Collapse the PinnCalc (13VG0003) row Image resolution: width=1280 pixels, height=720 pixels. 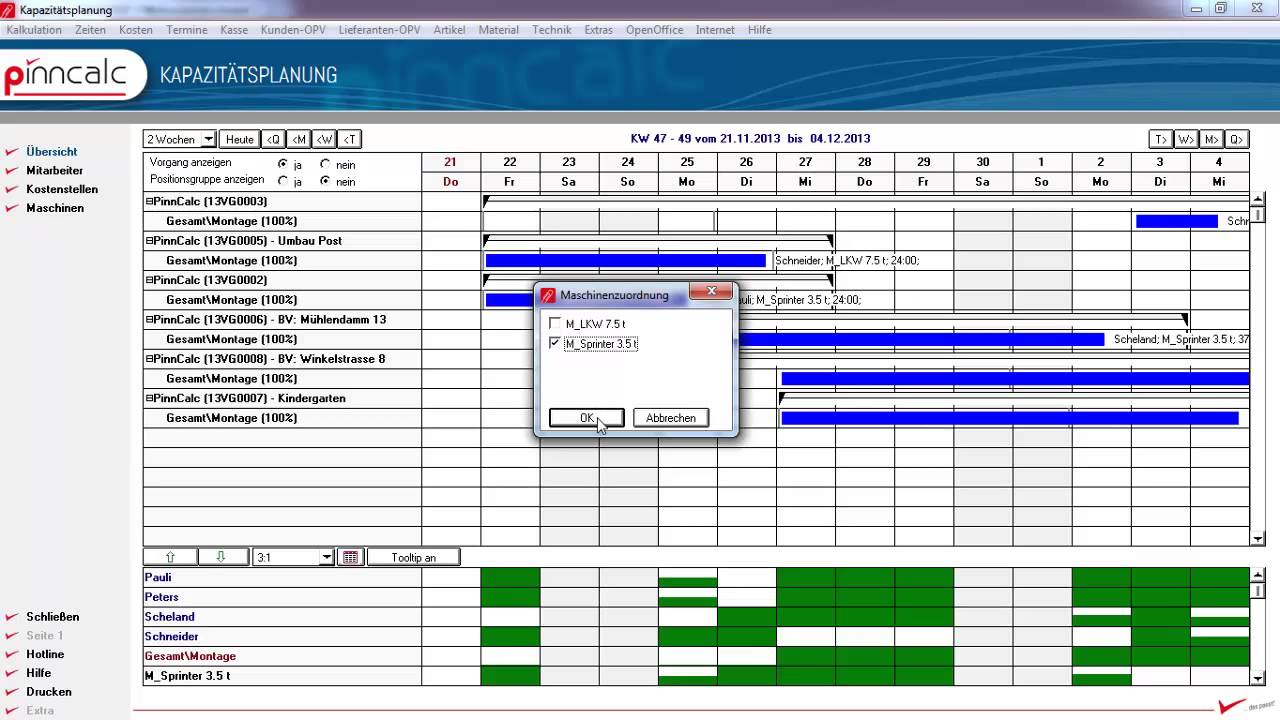click(x=149, y=201)
